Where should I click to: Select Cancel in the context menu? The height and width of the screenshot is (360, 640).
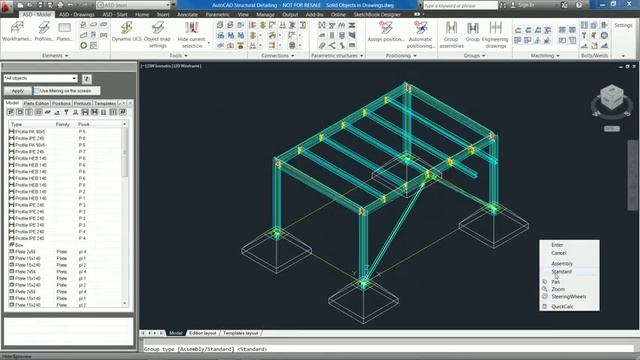[559, 253]
